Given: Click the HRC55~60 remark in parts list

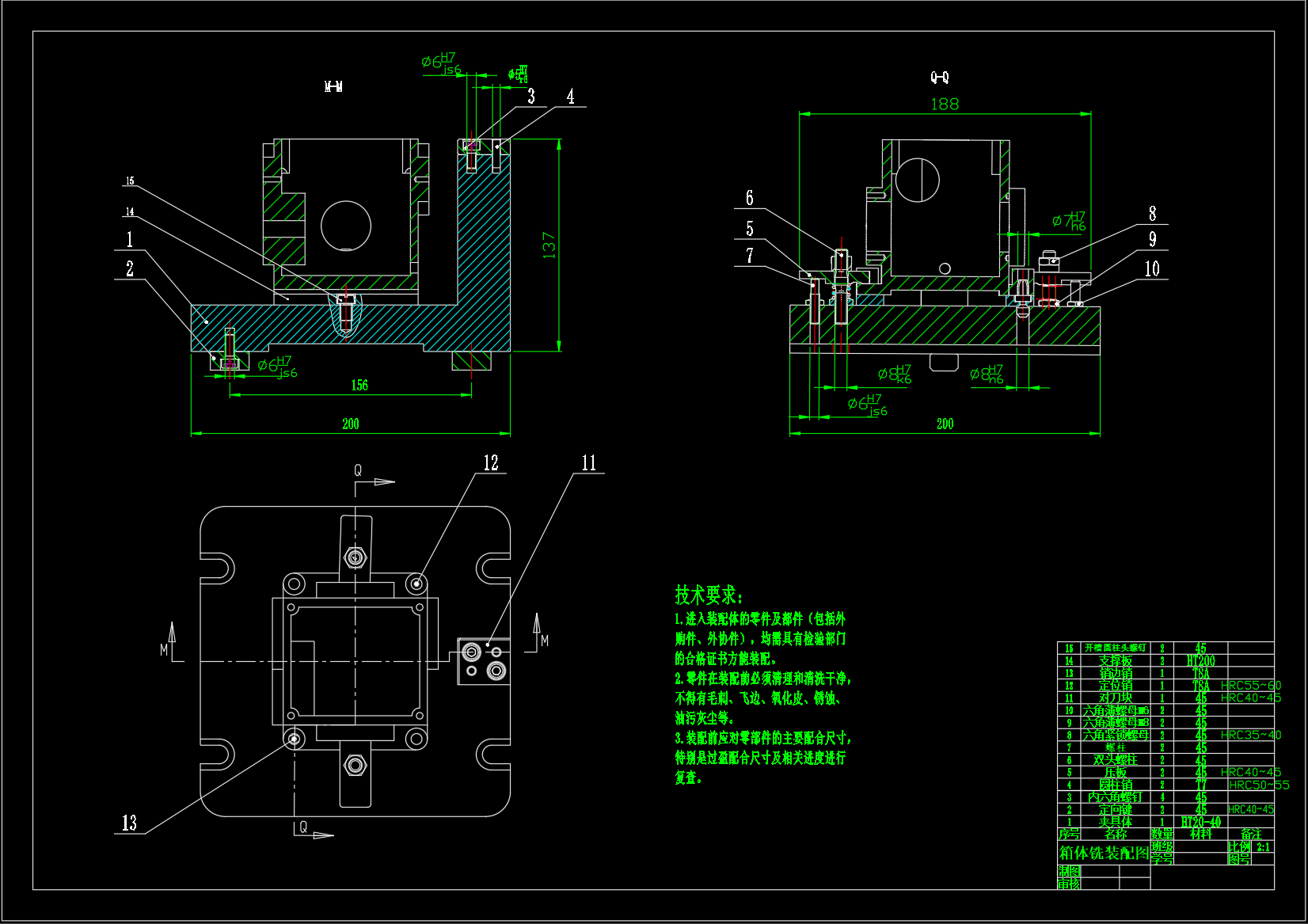Looking at the screenshot, I should click(1250, 686).
